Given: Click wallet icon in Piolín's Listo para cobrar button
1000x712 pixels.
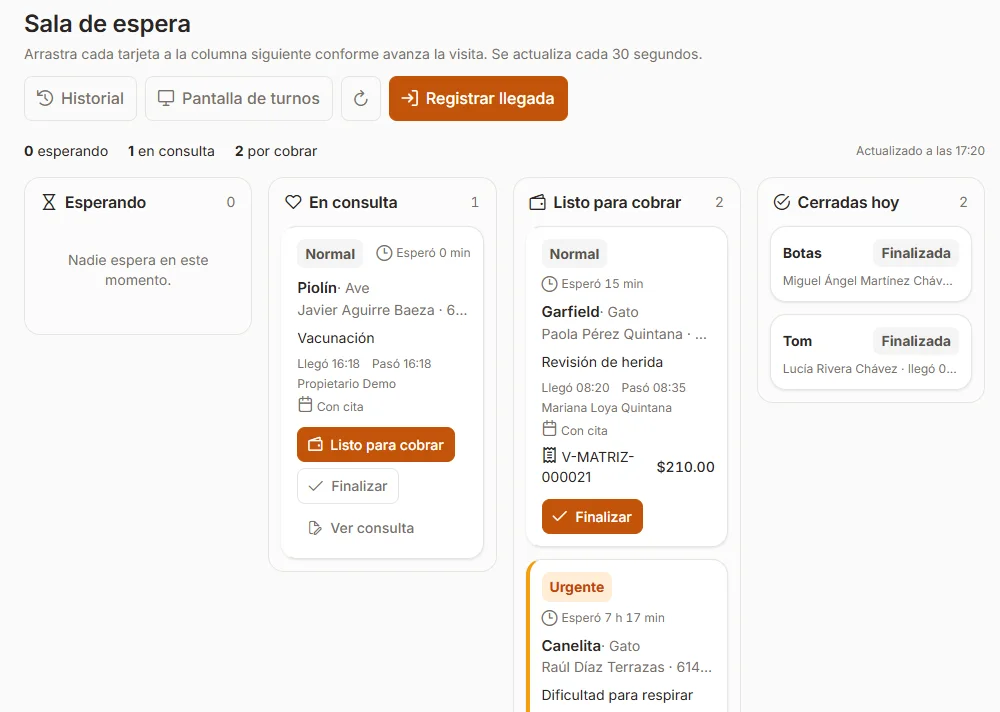Looking at the screenshot, I should pos(315,444).
